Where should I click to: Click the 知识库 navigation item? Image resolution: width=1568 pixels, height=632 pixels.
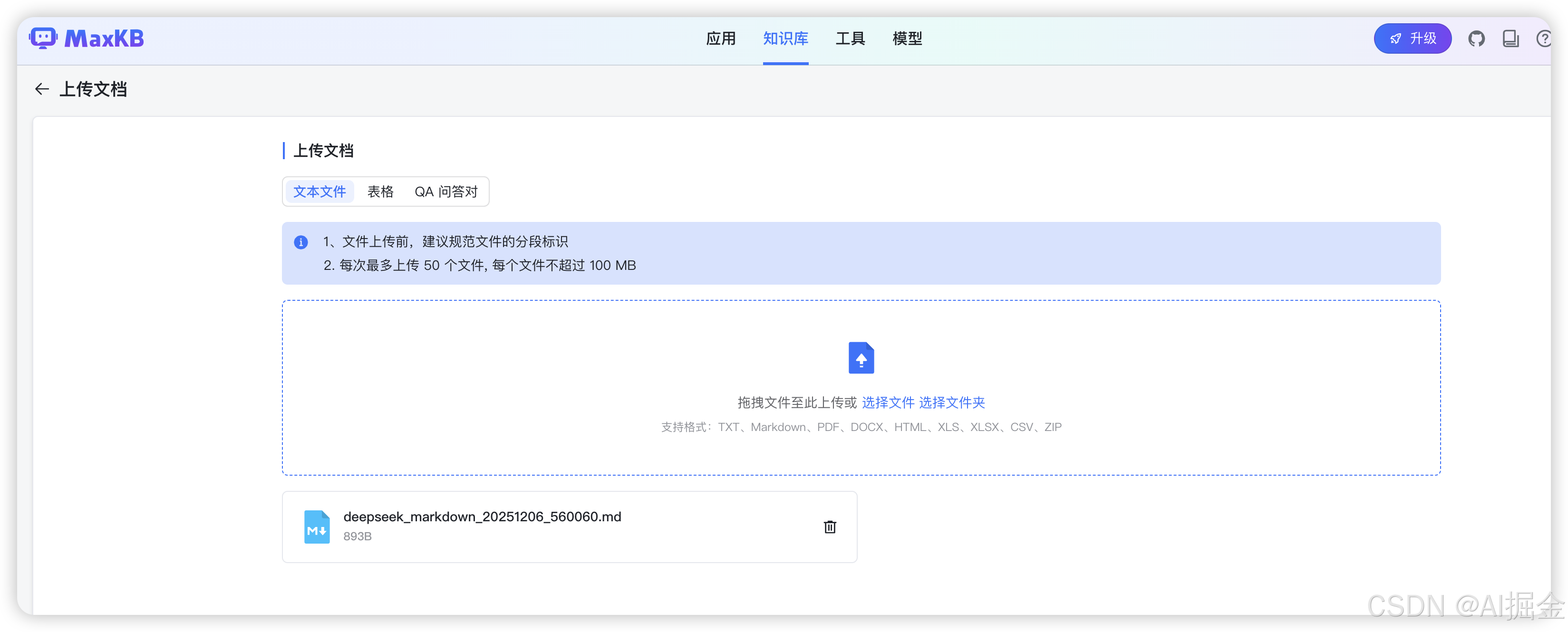(785, 38)
